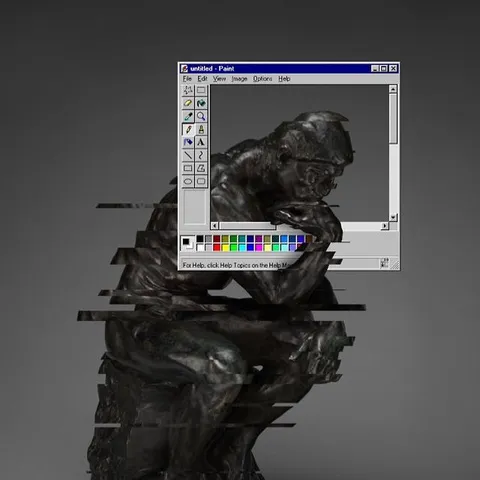
Task: Pick the bright yellow swatch
Action: pyautogui.click(x=225, y=247)
